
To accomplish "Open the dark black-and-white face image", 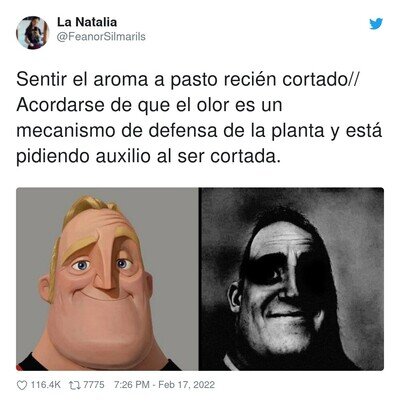I will [x=291, y=279].
